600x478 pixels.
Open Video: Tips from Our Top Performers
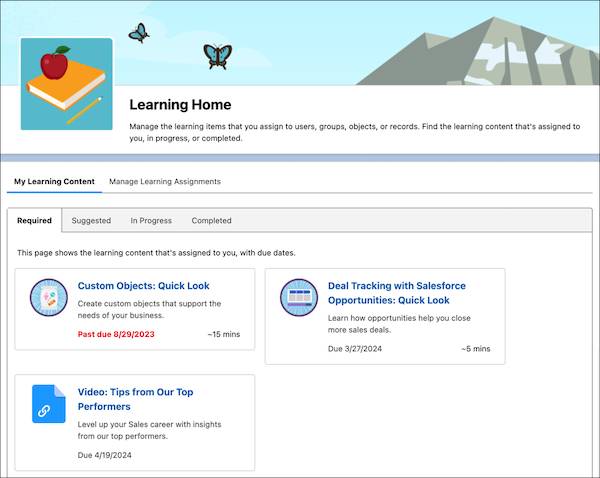[x=135, y=399]
